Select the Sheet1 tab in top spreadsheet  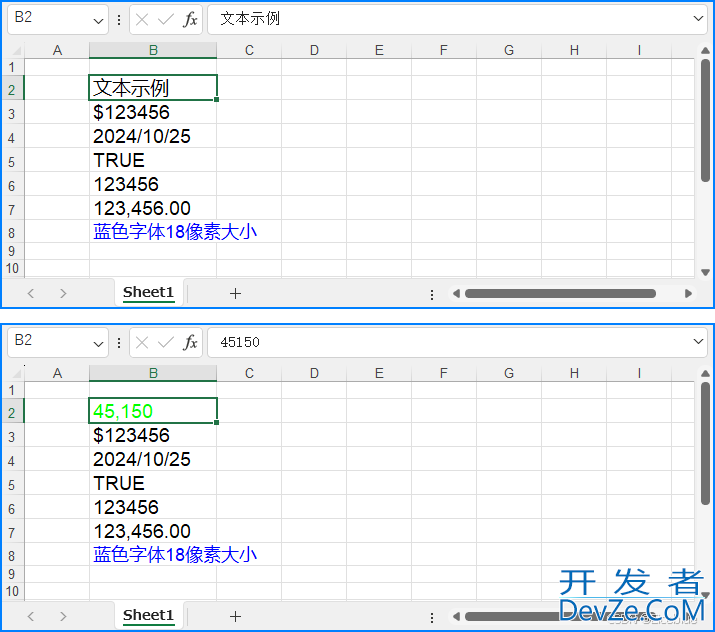149,292
